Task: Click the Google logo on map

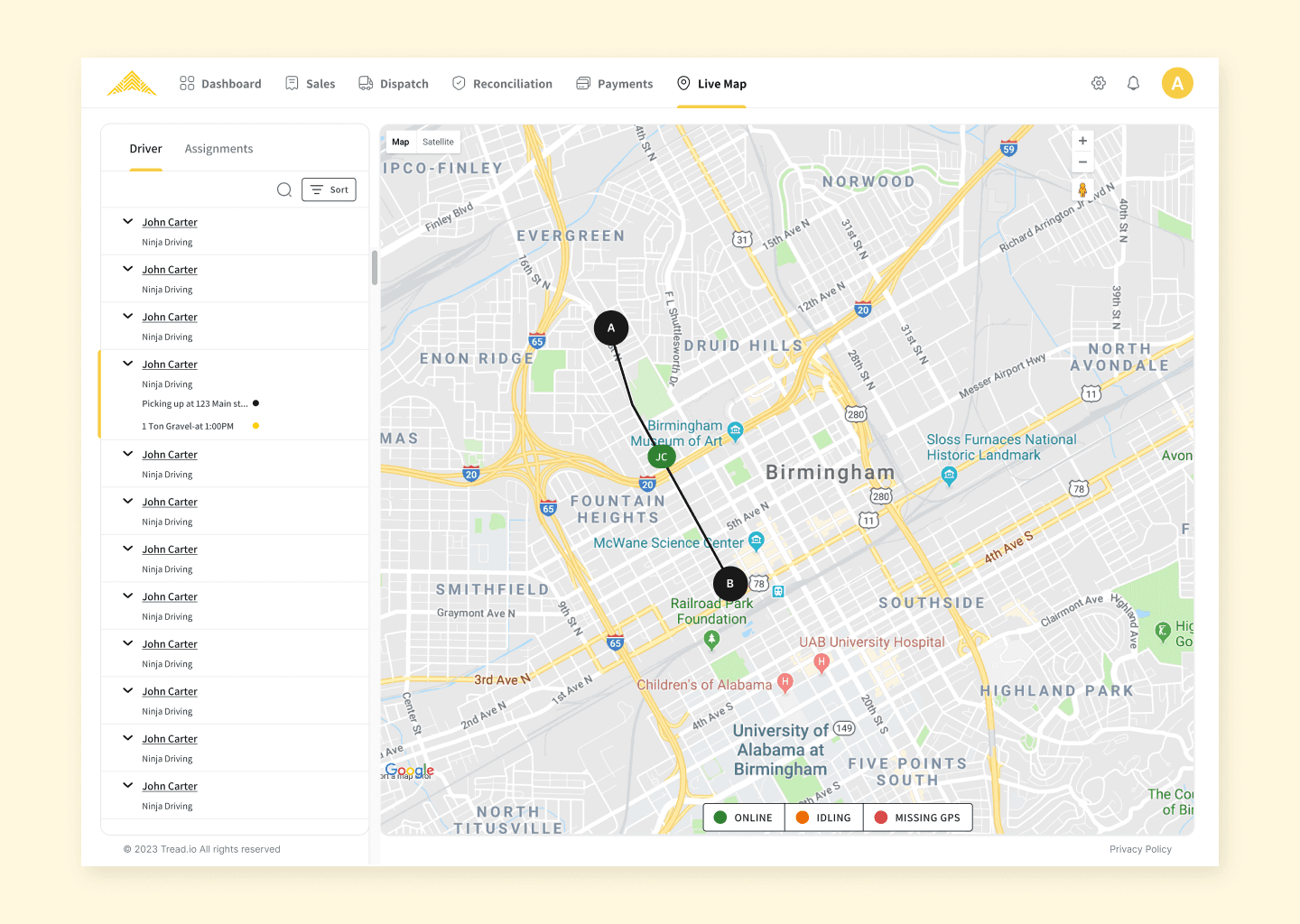Action: tap(409, 770)
